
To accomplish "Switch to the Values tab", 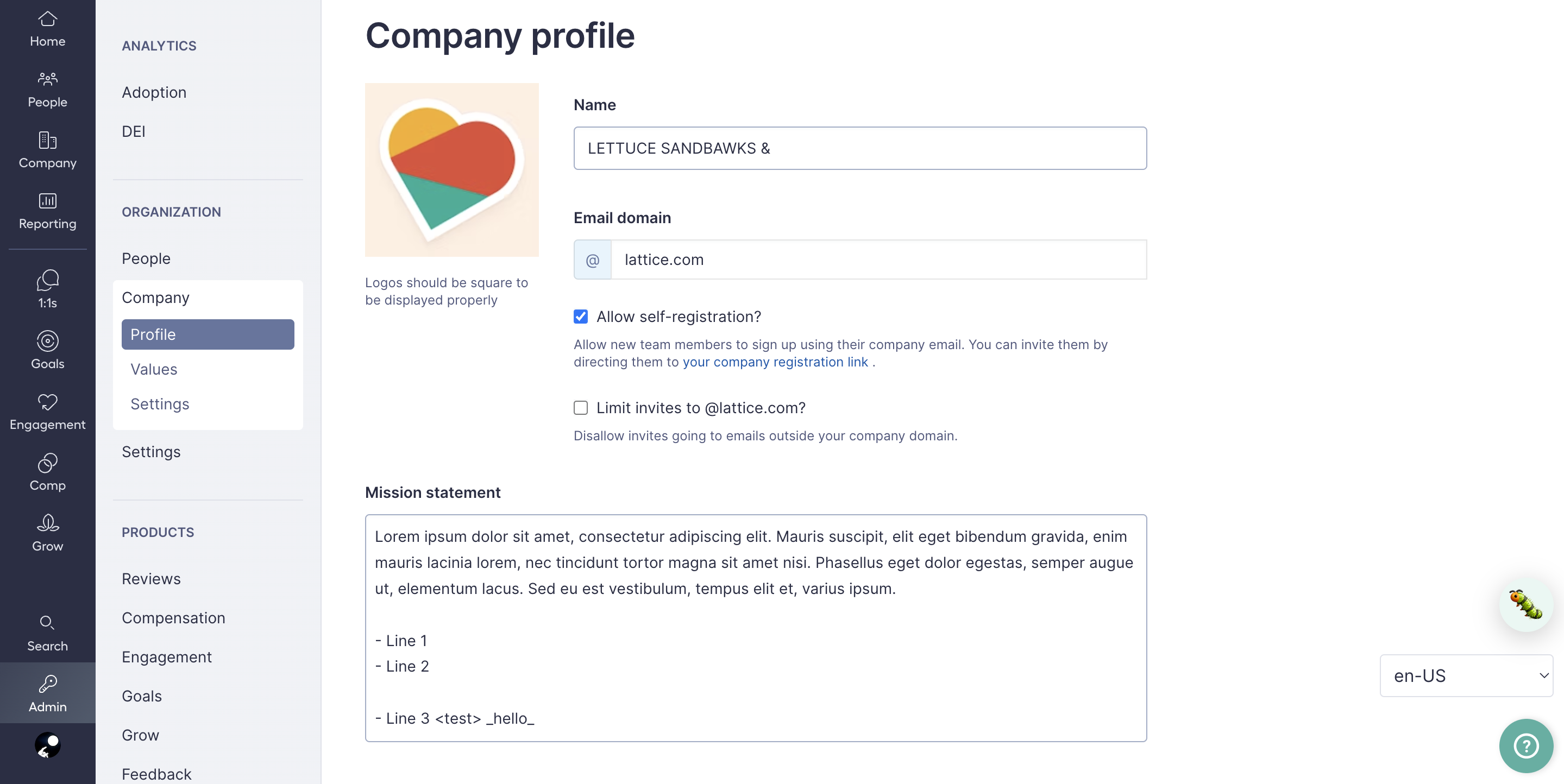I will click(x=154, y=369).
